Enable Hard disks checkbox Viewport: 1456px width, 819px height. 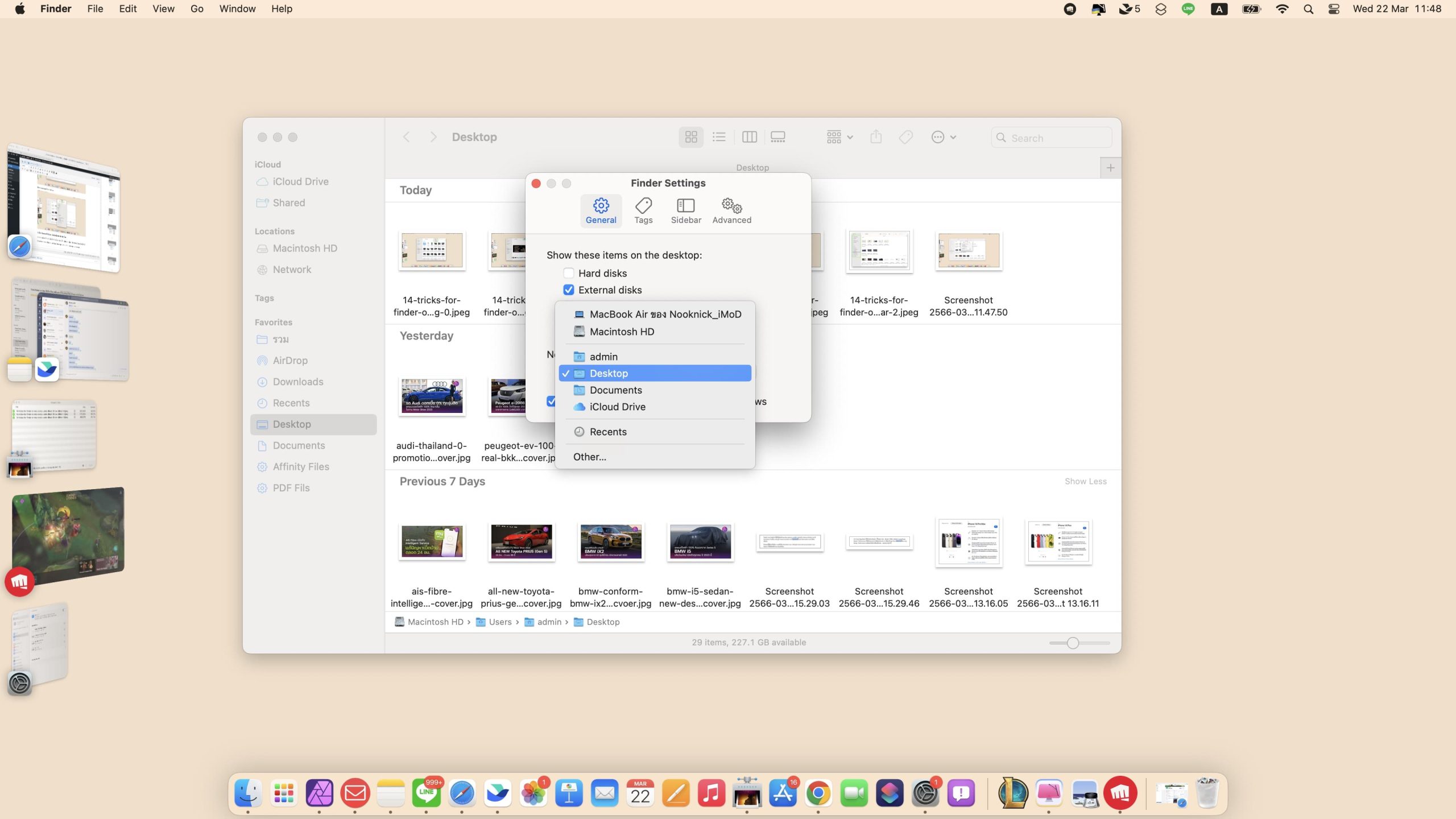click(x=569, y=273)
